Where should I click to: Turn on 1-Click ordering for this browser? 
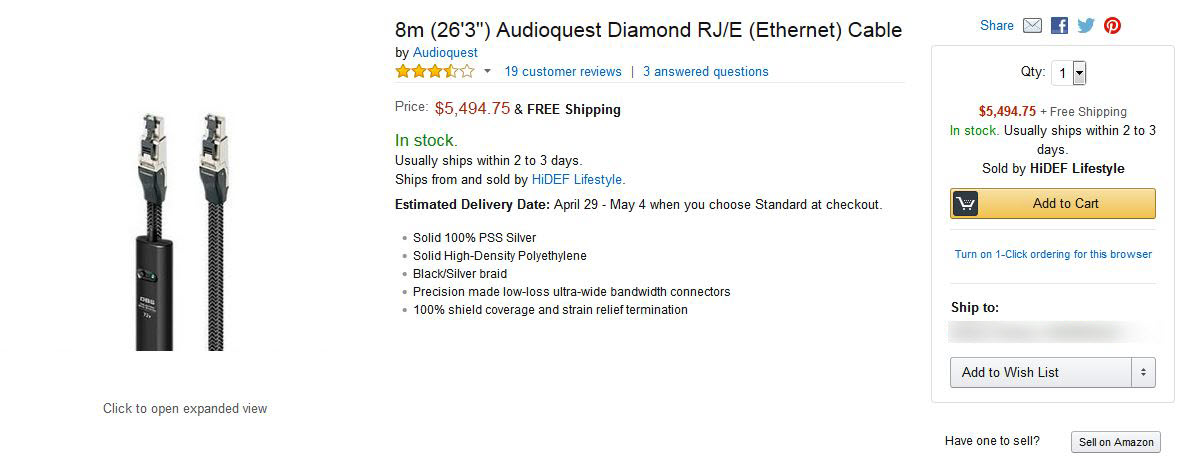[x=1053, y=254]
